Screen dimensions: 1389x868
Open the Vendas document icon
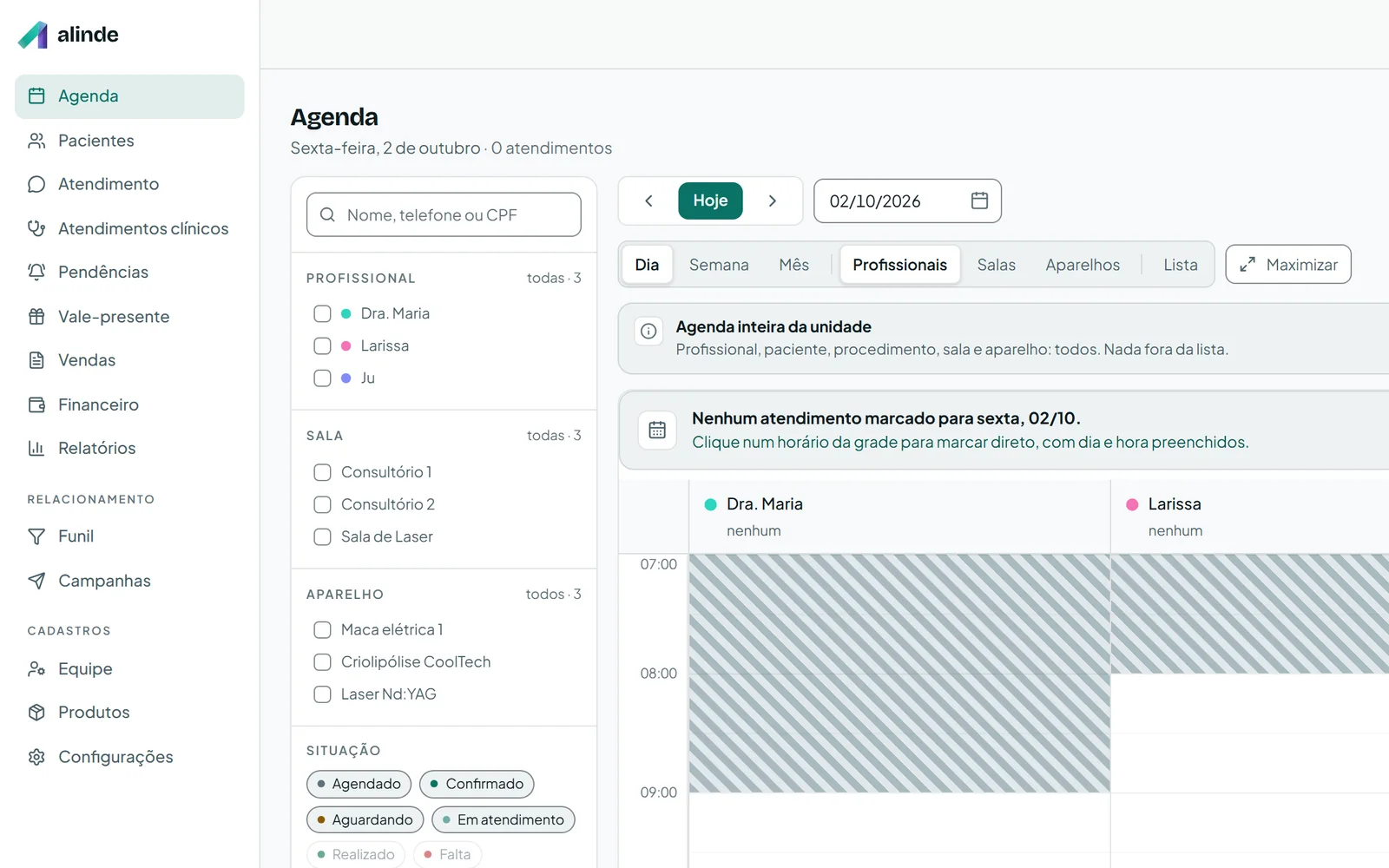pyautogui.click(x=36, y=360)
